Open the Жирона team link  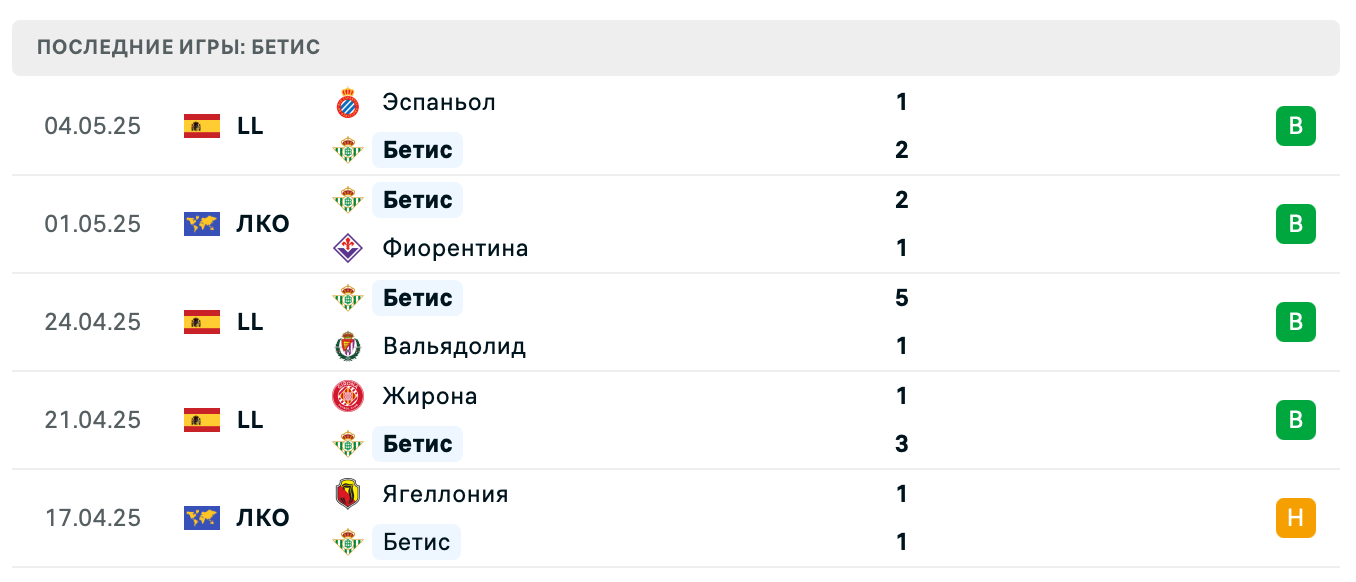[430, 396]
